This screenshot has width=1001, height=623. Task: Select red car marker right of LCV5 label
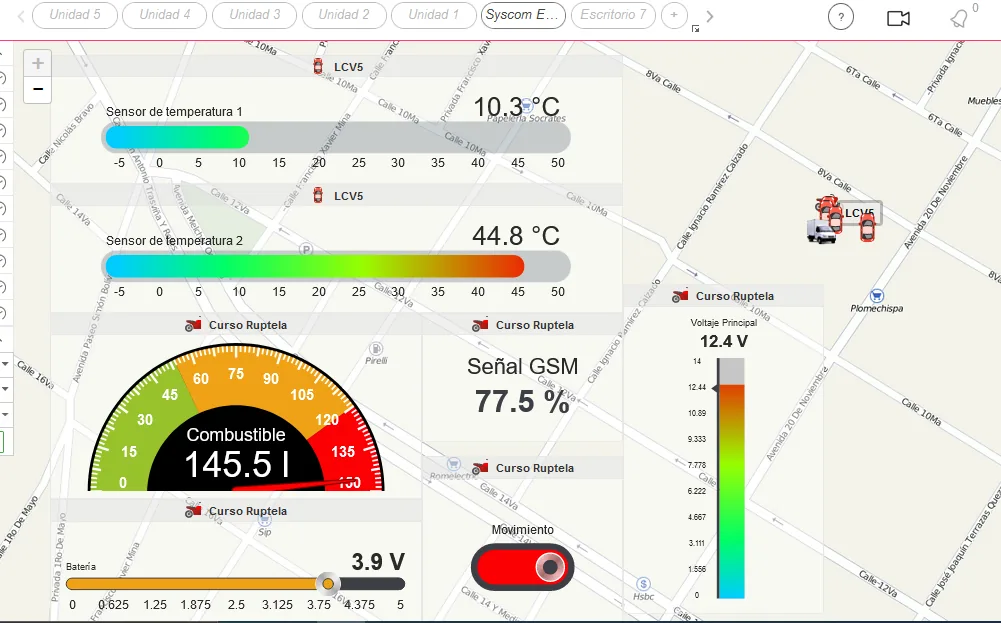click(867, 227)
